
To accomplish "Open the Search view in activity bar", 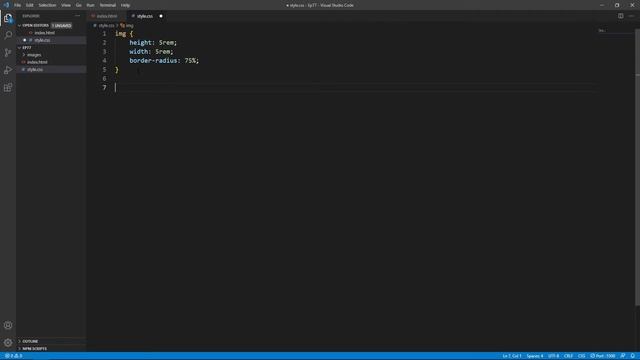I will (8, 35).
